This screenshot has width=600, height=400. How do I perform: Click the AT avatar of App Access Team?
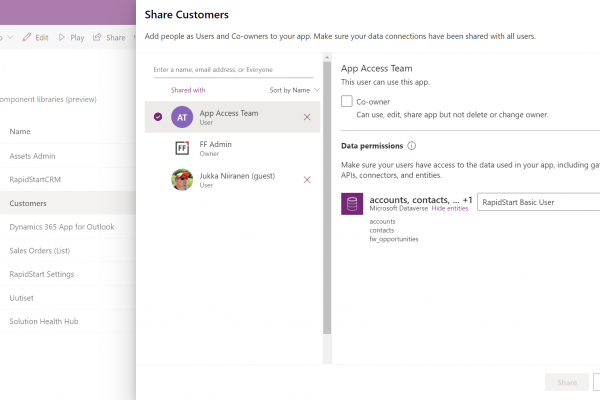tap(182, 117)
